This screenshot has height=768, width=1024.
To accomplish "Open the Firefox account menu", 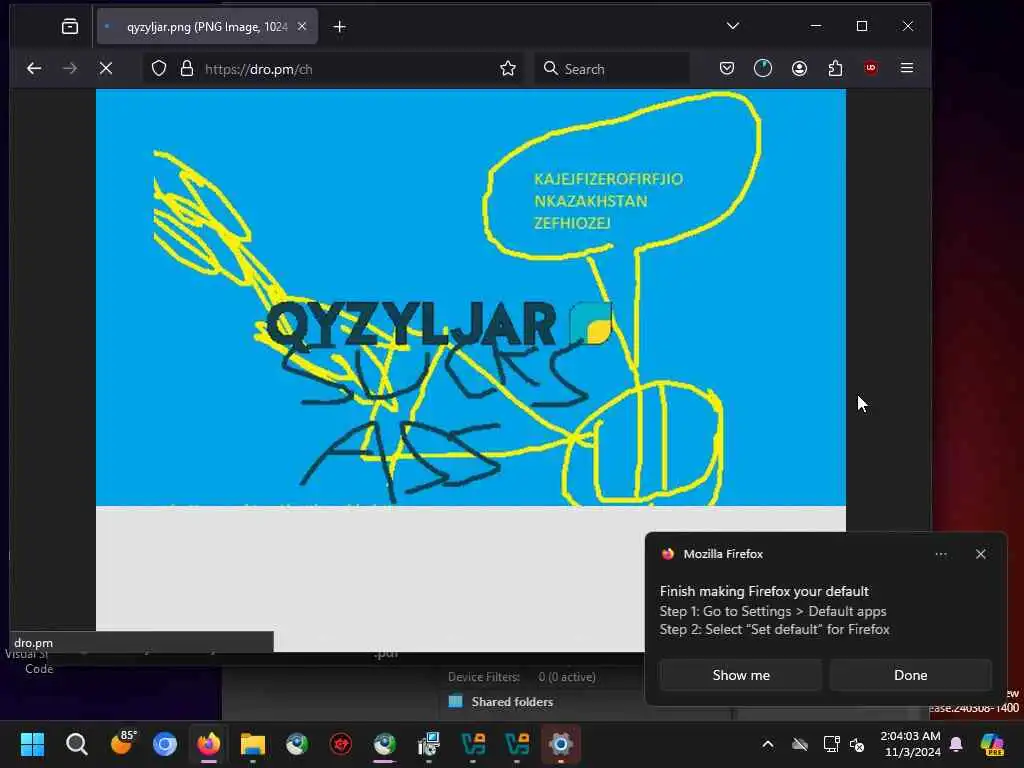I will pos(799,69).
